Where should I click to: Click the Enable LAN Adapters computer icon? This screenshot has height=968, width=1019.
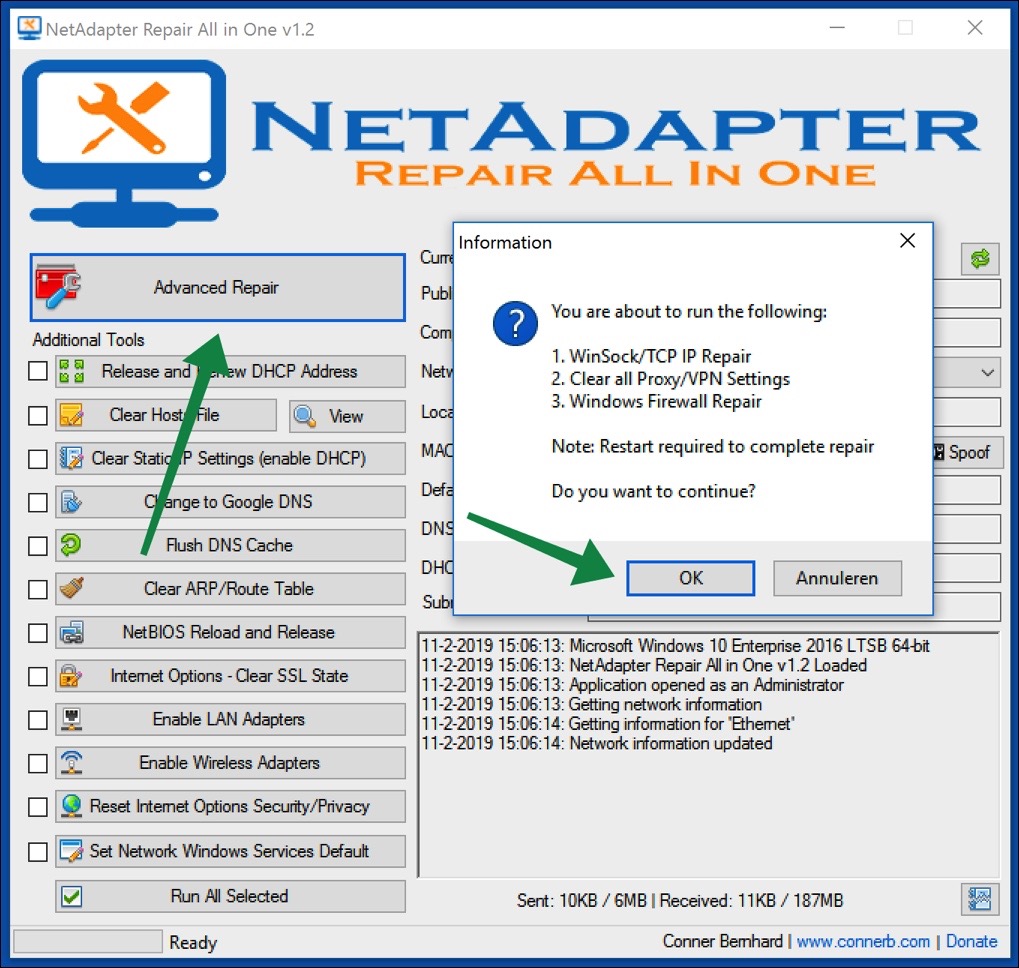(71, 719)
